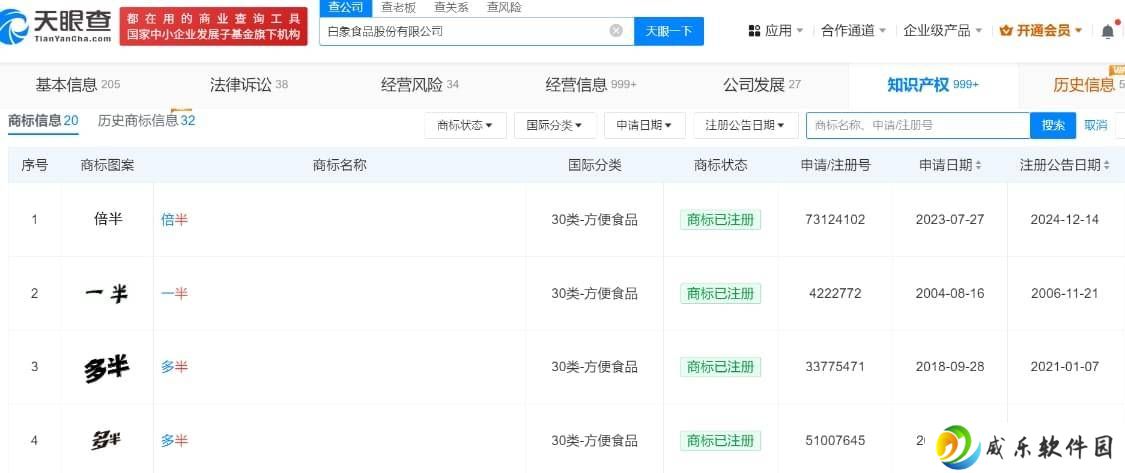1125x473 pixels.
Task: Open the 知识产权 section tab
Action: [x=933, y=85]
